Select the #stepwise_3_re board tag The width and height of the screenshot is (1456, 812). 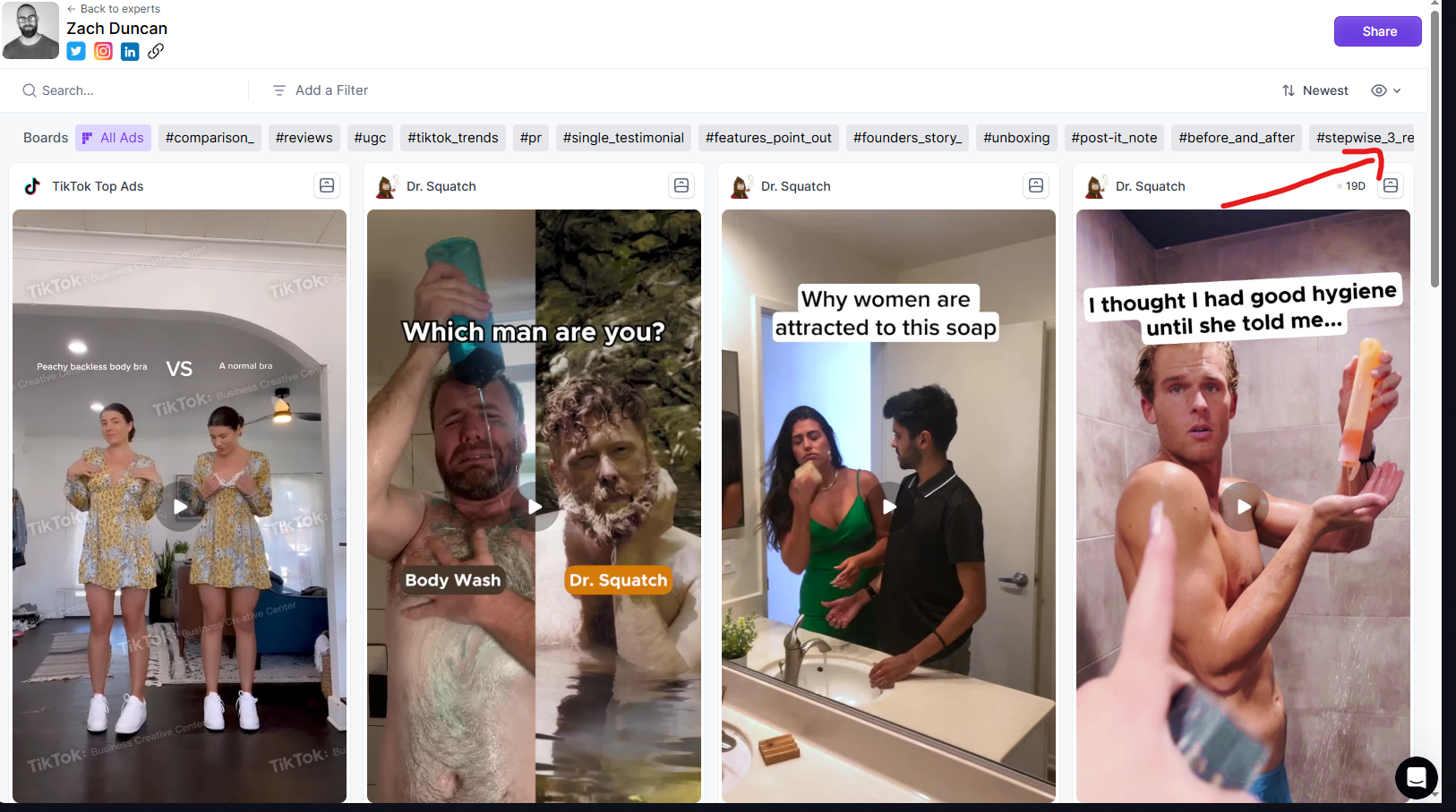click(1362, 138)
